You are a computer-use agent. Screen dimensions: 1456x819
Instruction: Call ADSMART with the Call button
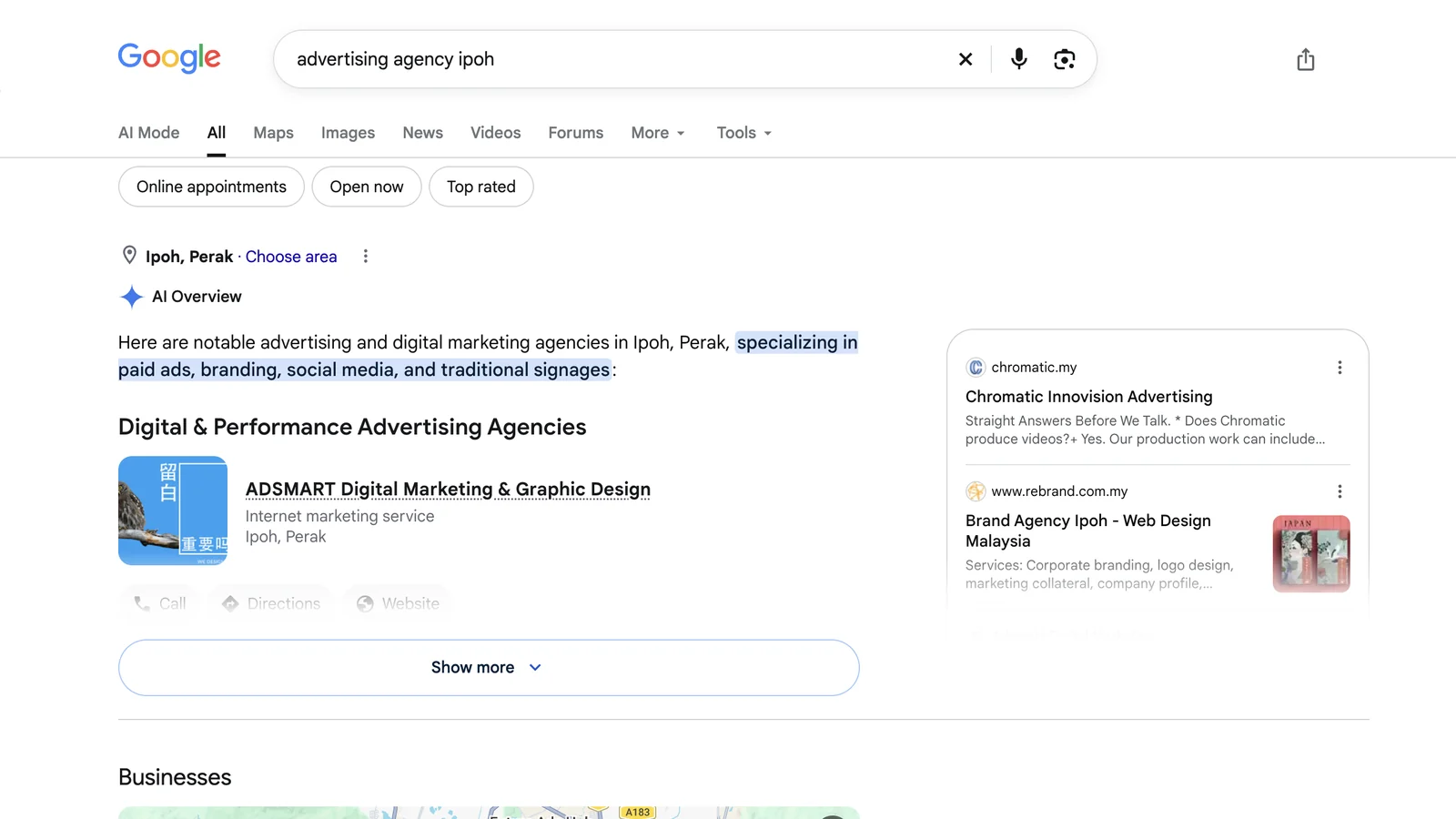[160, 603]
